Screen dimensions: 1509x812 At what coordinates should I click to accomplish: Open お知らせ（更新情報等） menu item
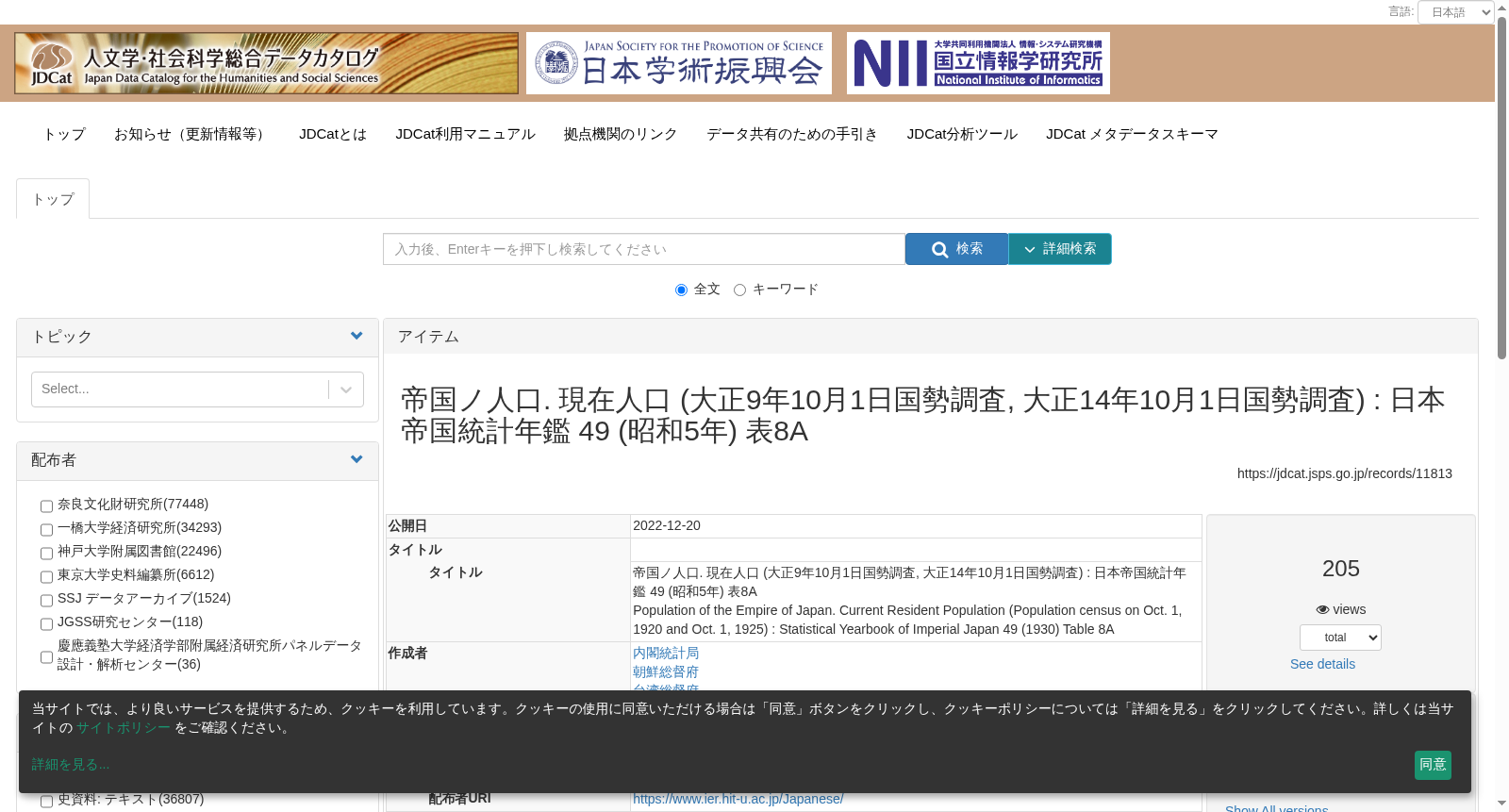[x=192, y=134]
